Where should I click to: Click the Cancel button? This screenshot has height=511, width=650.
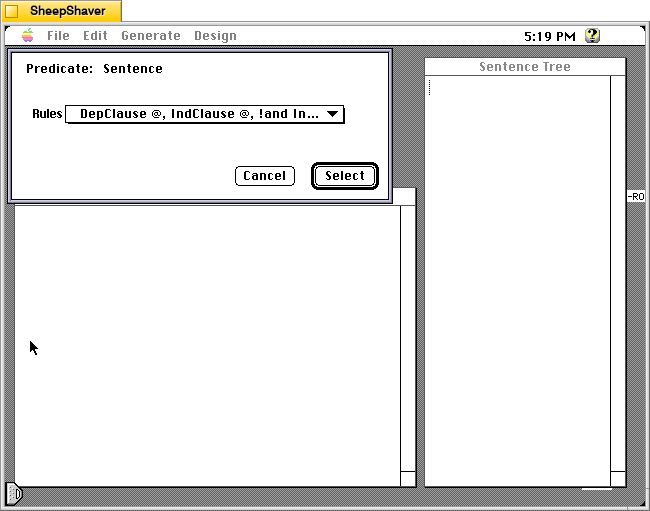point(264,176)
